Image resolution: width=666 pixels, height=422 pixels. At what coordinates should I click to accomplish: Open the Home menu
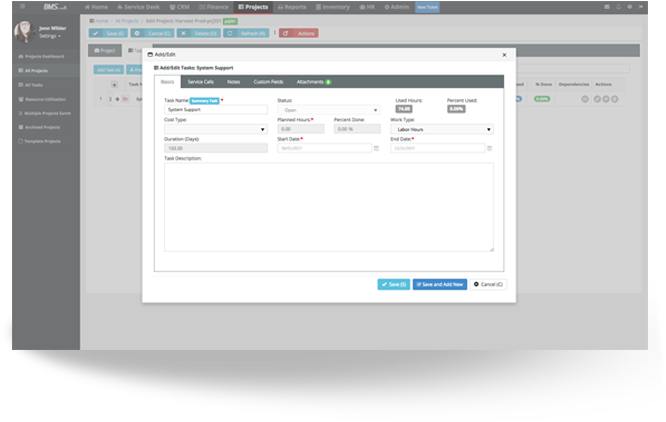[96, 7]
